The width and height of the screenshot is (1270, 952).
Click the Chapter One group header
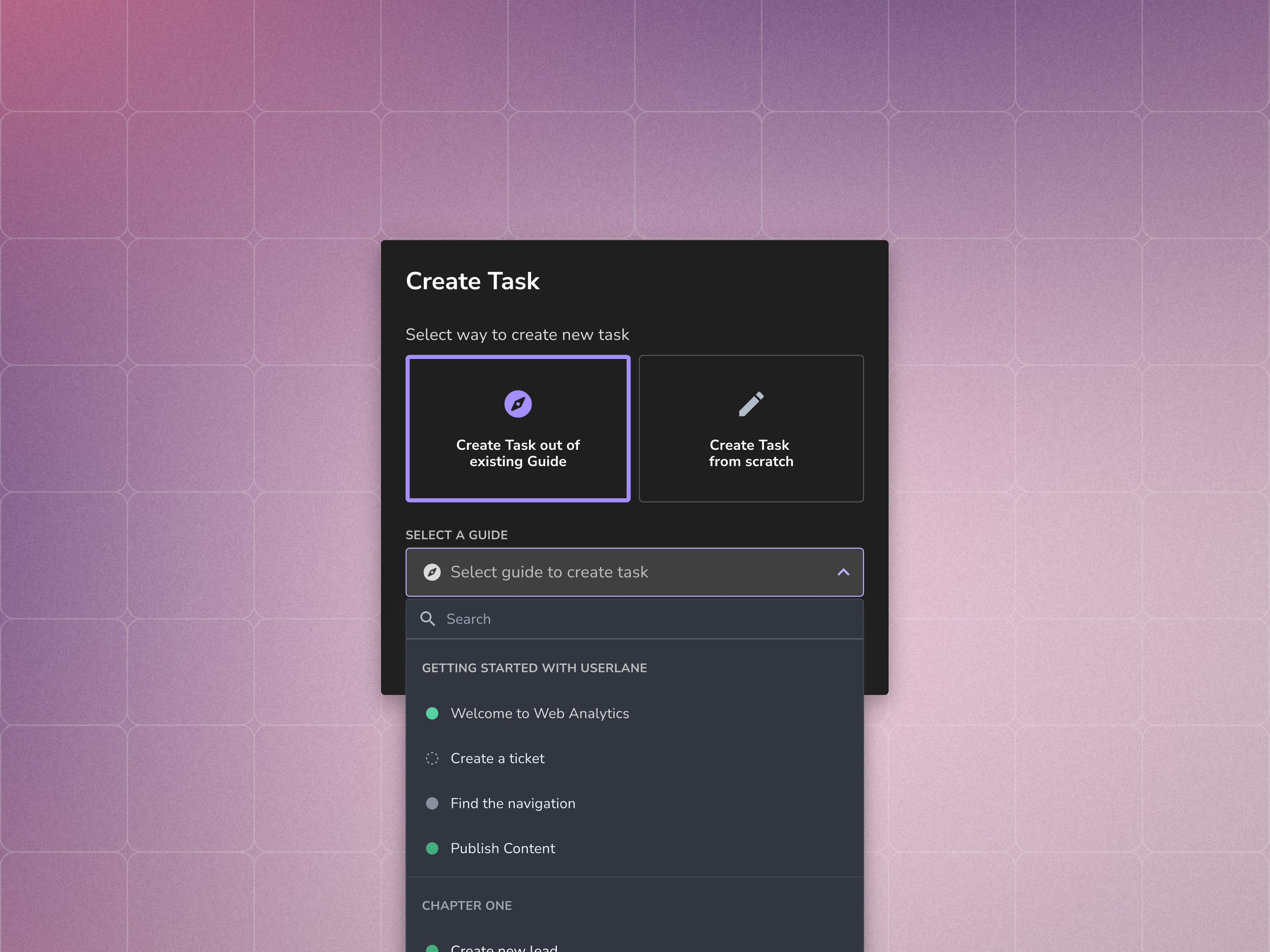point(467,906)
